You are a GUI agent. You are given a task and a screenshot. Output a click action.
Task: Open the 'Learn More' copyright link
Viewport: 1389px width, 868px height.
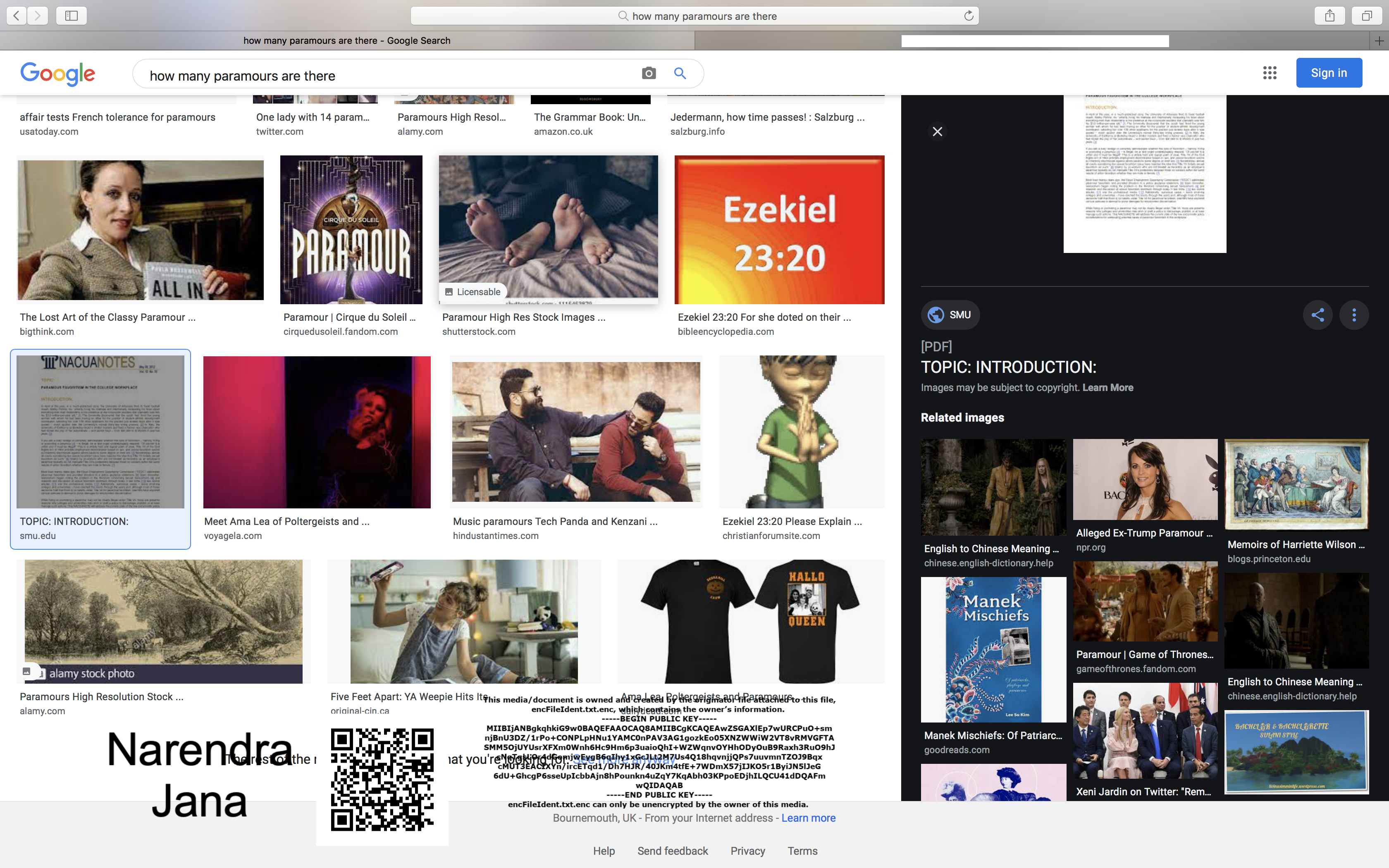tap(1107, 388)
